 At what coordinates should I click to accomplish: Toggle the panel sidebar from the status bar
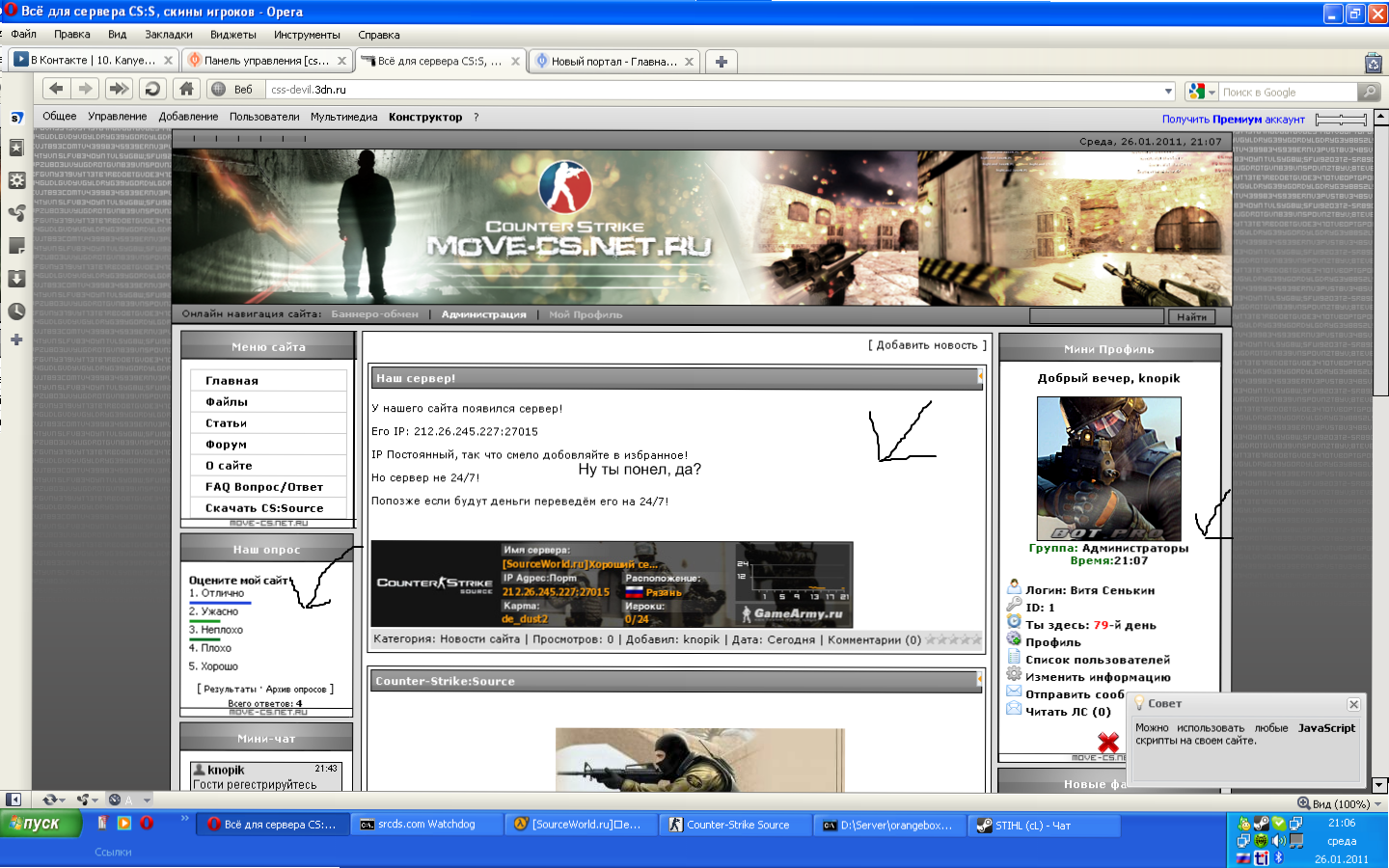(14, 800)
